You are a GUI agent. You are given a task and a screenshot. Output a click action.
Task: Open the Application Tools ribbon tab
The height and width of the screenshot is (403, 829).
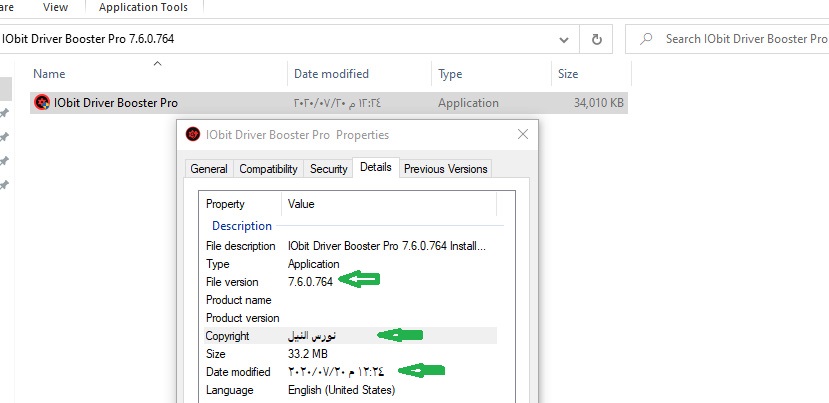[x=143, y=7]
